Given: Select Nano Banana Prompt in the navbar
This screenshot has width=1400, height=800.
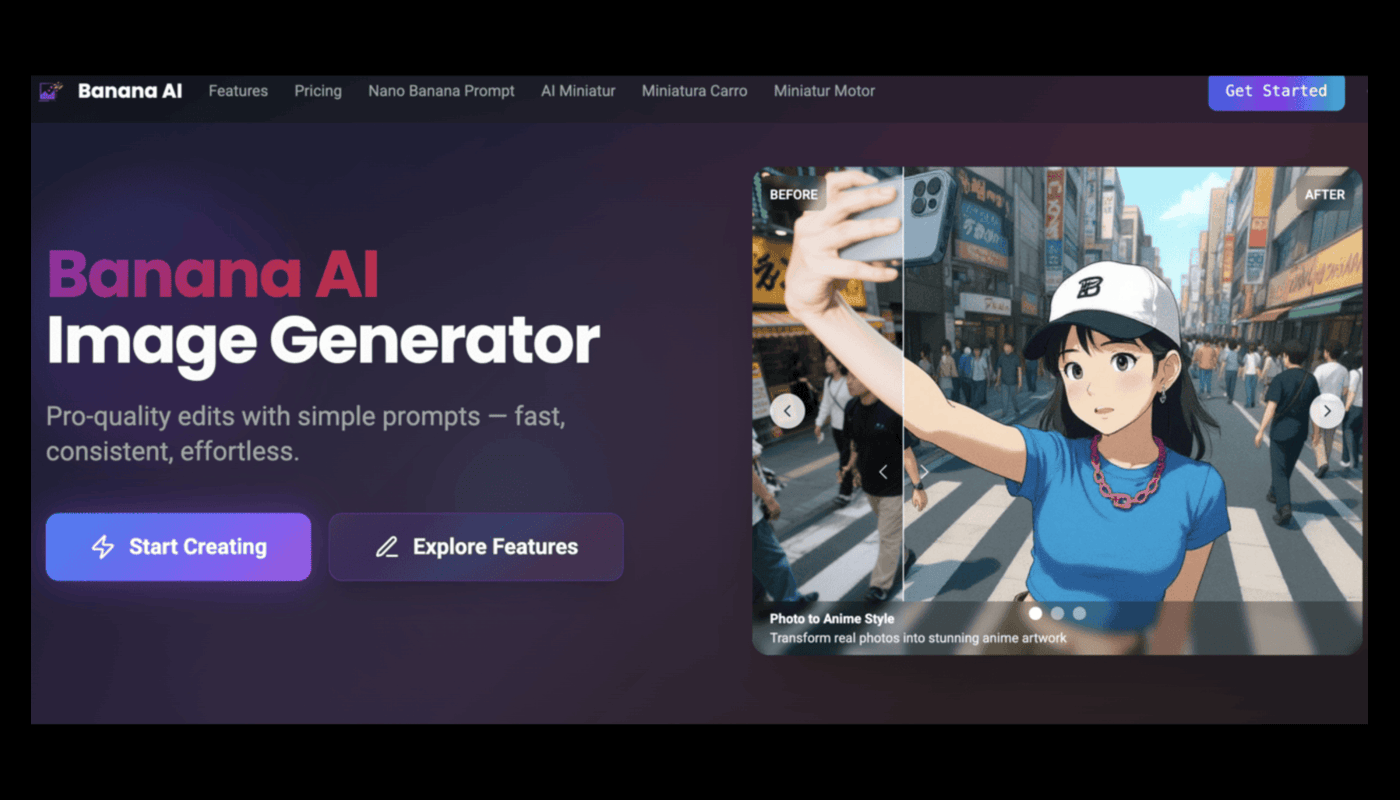Looking at the screenshot, I should (x=441, y=91).
